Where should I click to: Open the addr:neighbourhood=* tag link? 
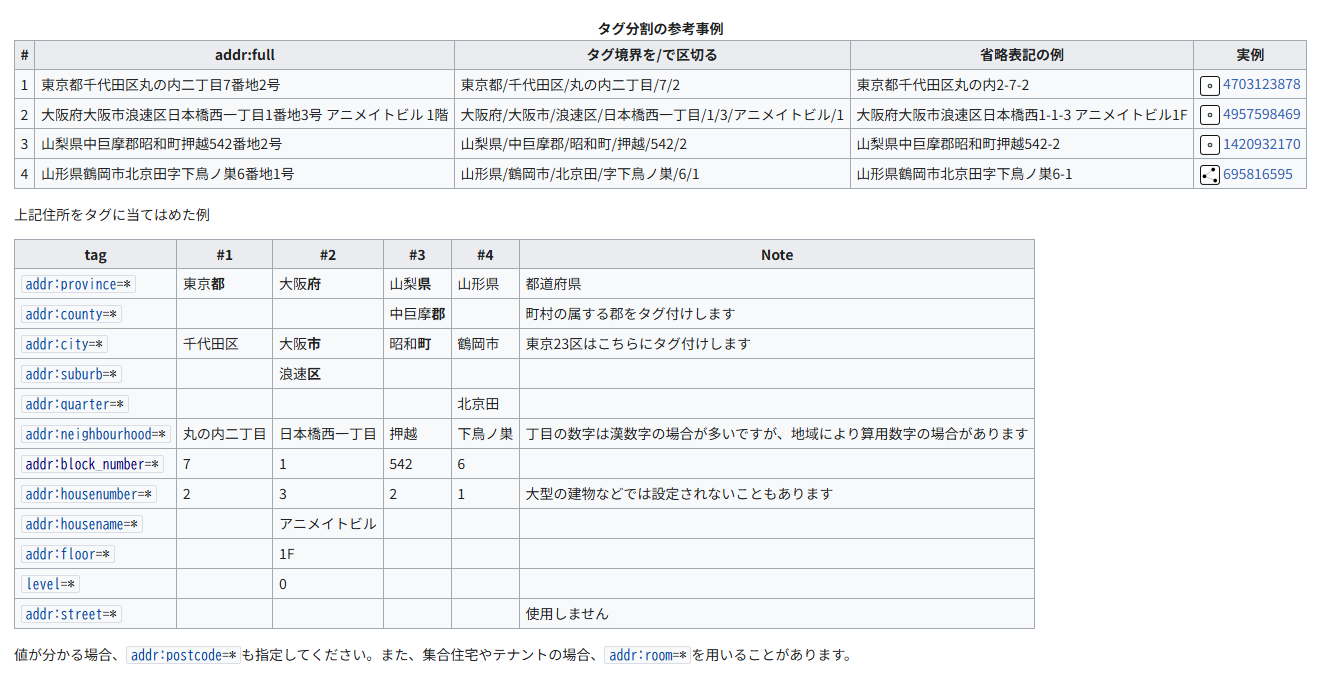[96, 434]
